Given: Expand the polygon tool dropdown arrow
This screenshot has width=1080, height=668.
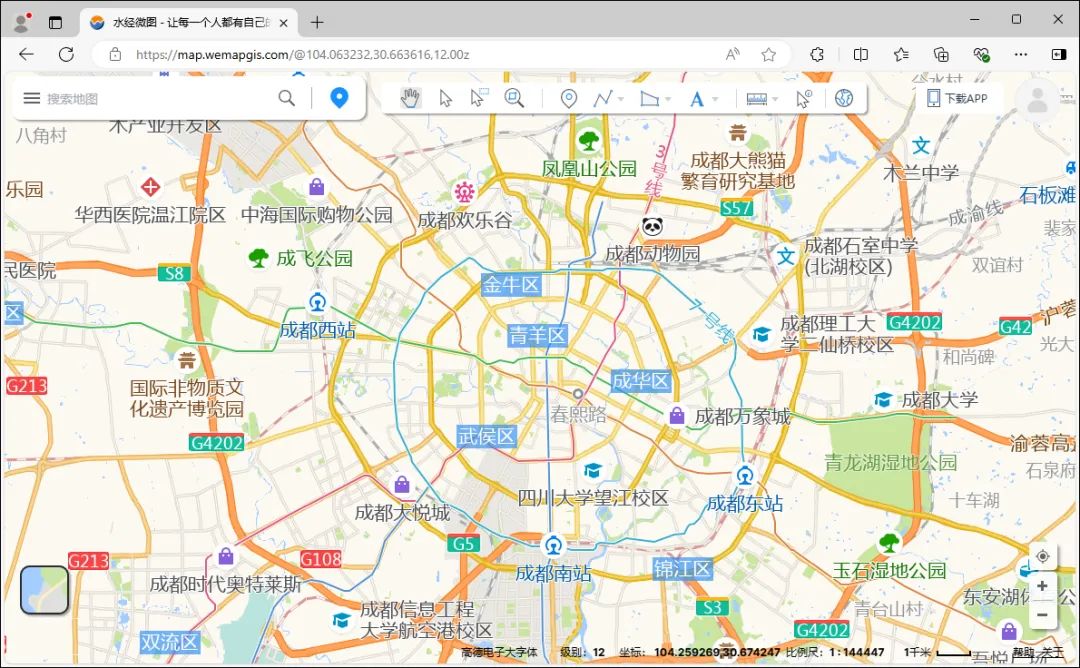Looking at the screenshot, I should pos(668,99).
